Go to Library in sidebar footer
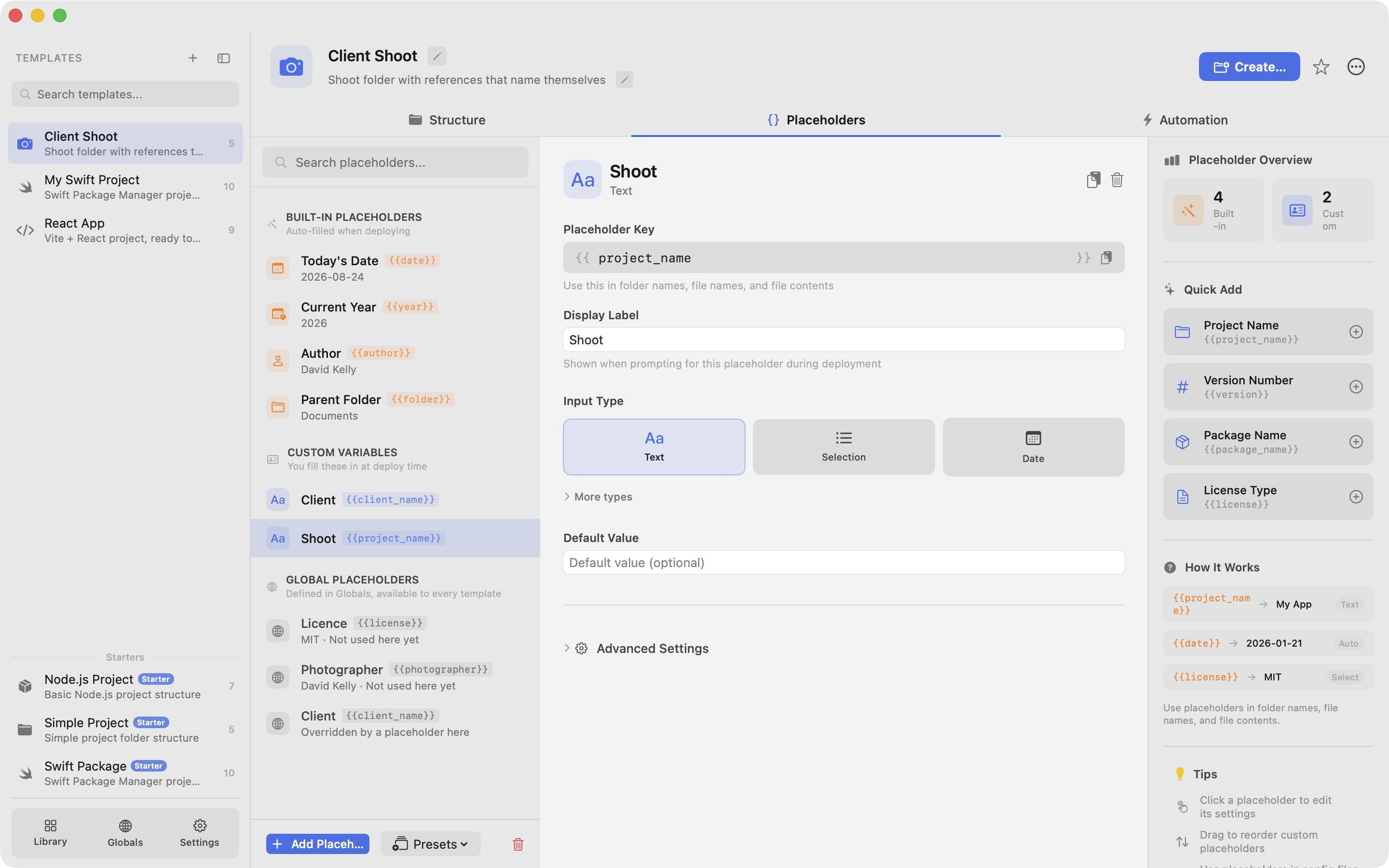 click(x=51, y=833)
